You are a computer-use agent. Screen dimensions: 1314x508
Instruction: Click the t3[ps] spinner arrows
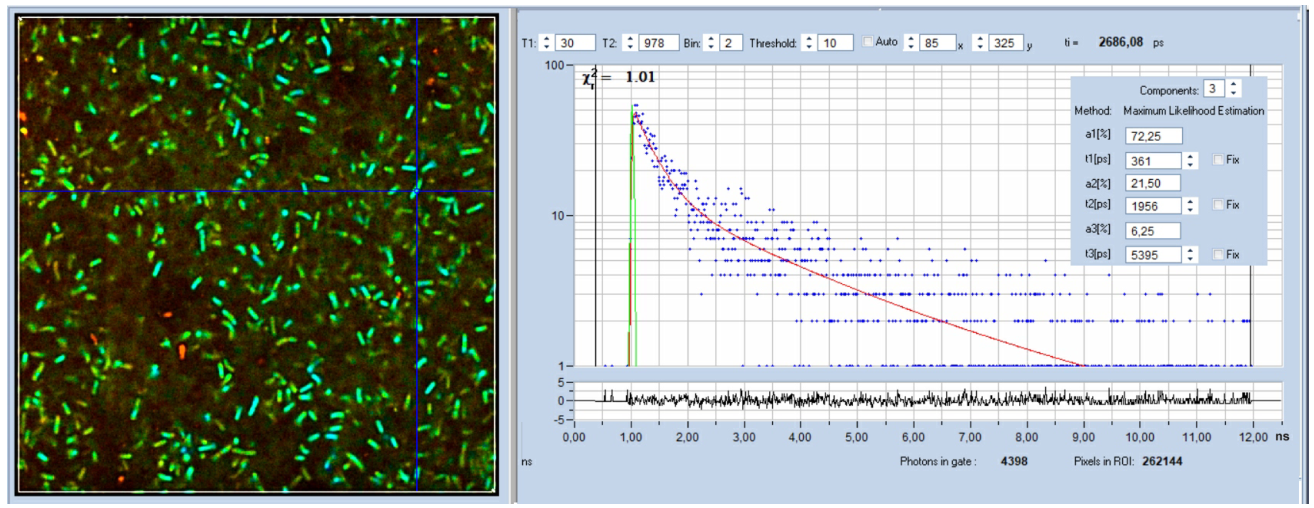(1190, 254)
